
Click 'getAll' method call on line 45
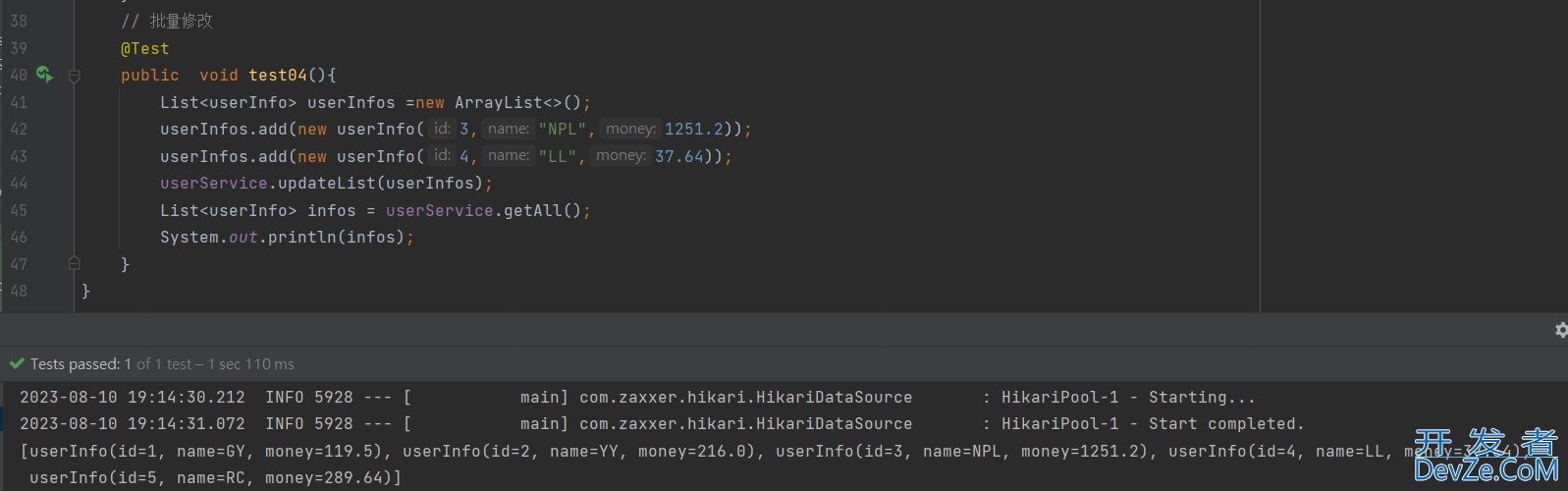[x=533, y=210]
